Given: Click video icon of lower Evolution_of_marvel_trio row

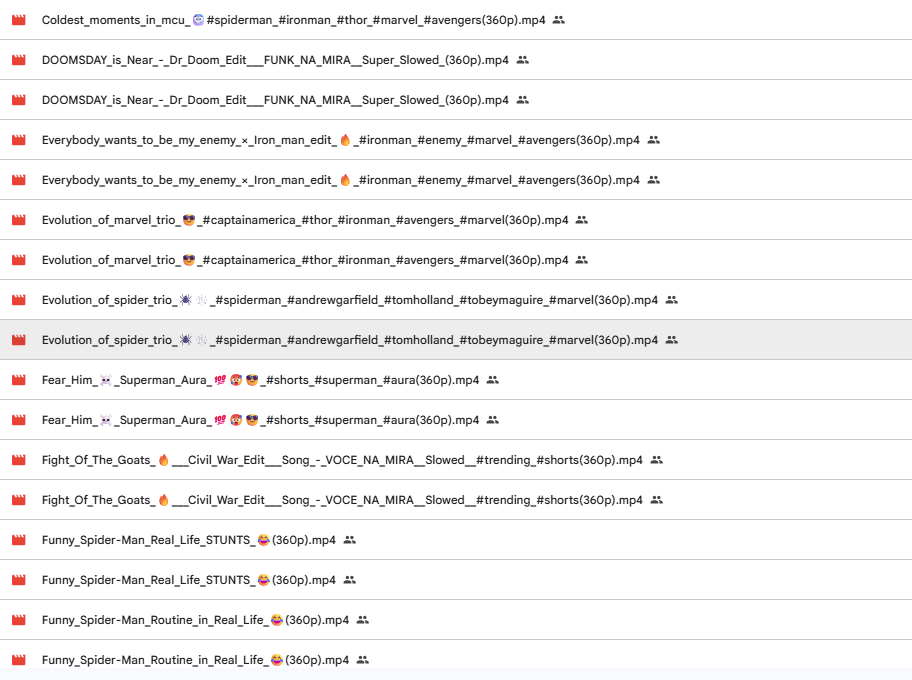Looking at the screenshot, I should pyautogui.click(x=19, y=260).
